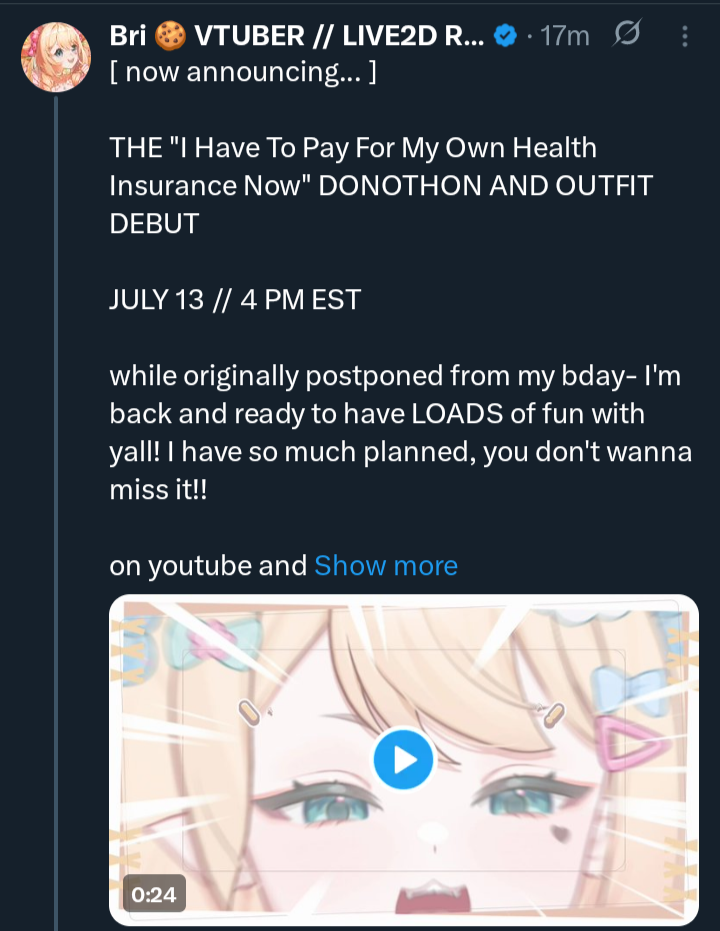Click the vertical thread line below avatar
The image size is (720, 931).
click(57, 500)
